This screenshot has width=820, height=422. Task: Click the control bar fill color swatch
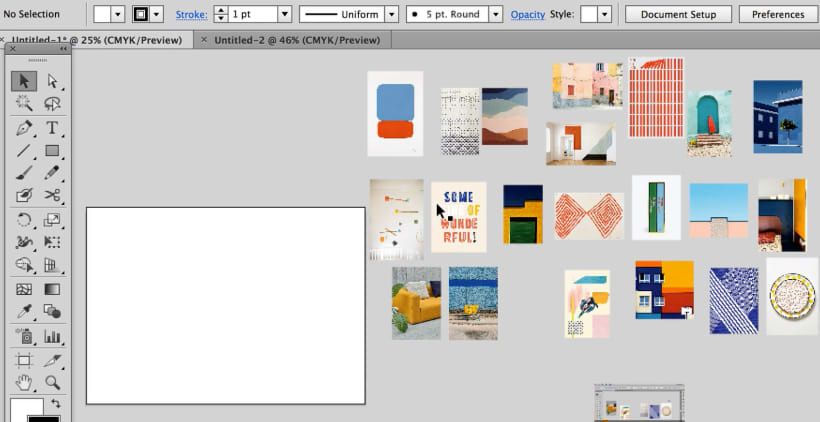102,14
